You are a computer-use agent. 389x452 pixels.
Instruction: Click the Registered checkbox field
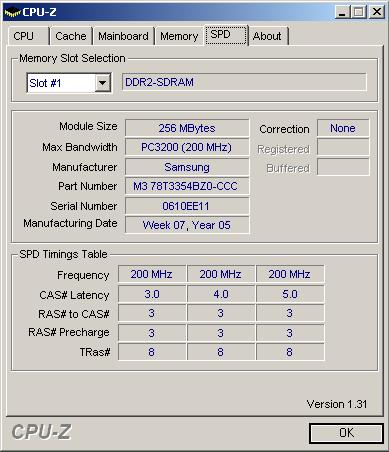pyautogui.click(x=343, y=147)
